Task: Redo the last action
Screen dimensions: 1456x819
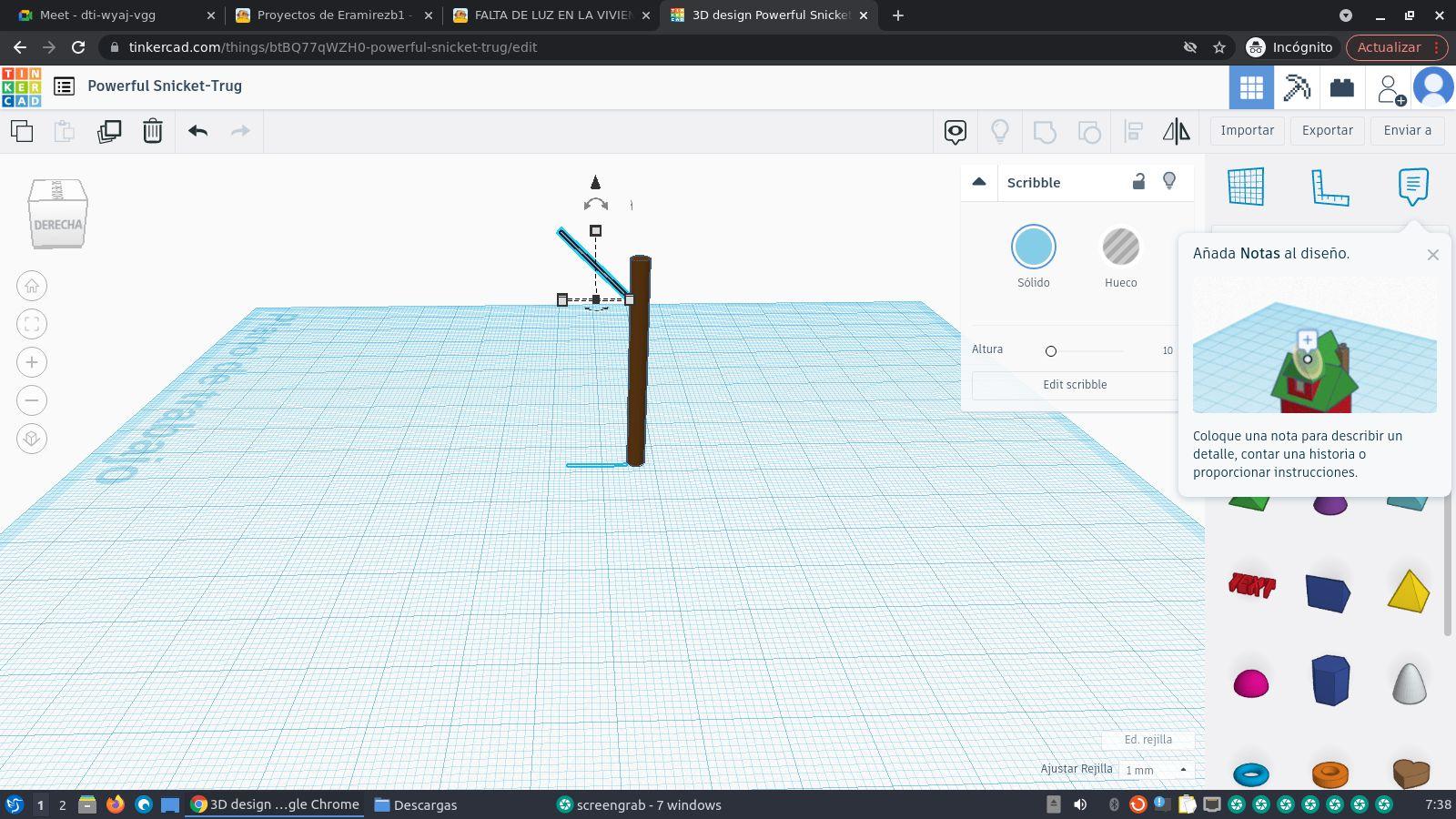Action: point(240,131)
